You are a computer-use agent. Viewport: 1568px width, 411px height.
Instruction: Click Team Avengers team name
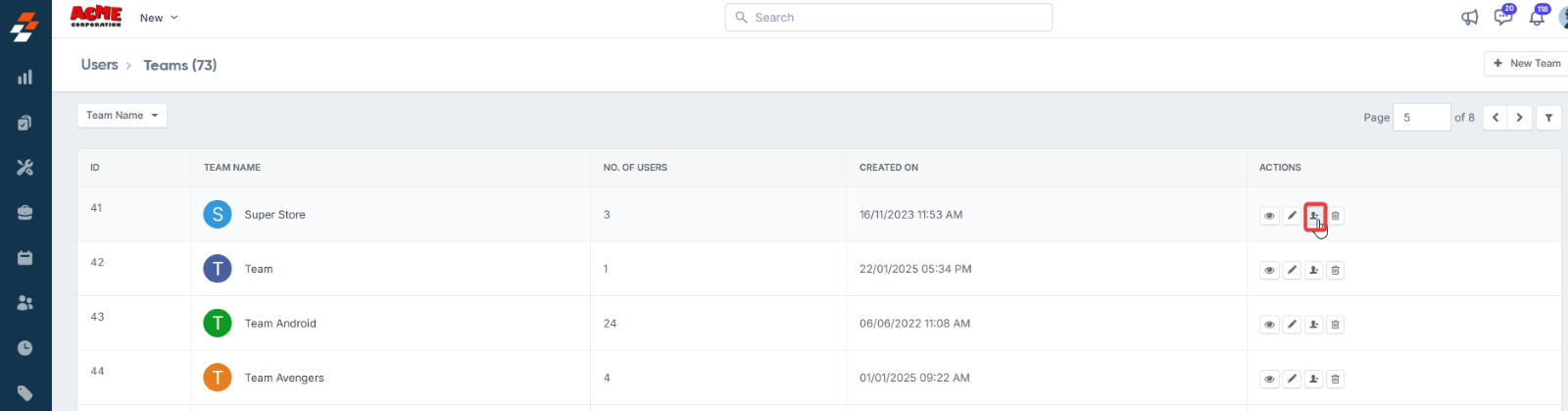(x=284, y=378)
